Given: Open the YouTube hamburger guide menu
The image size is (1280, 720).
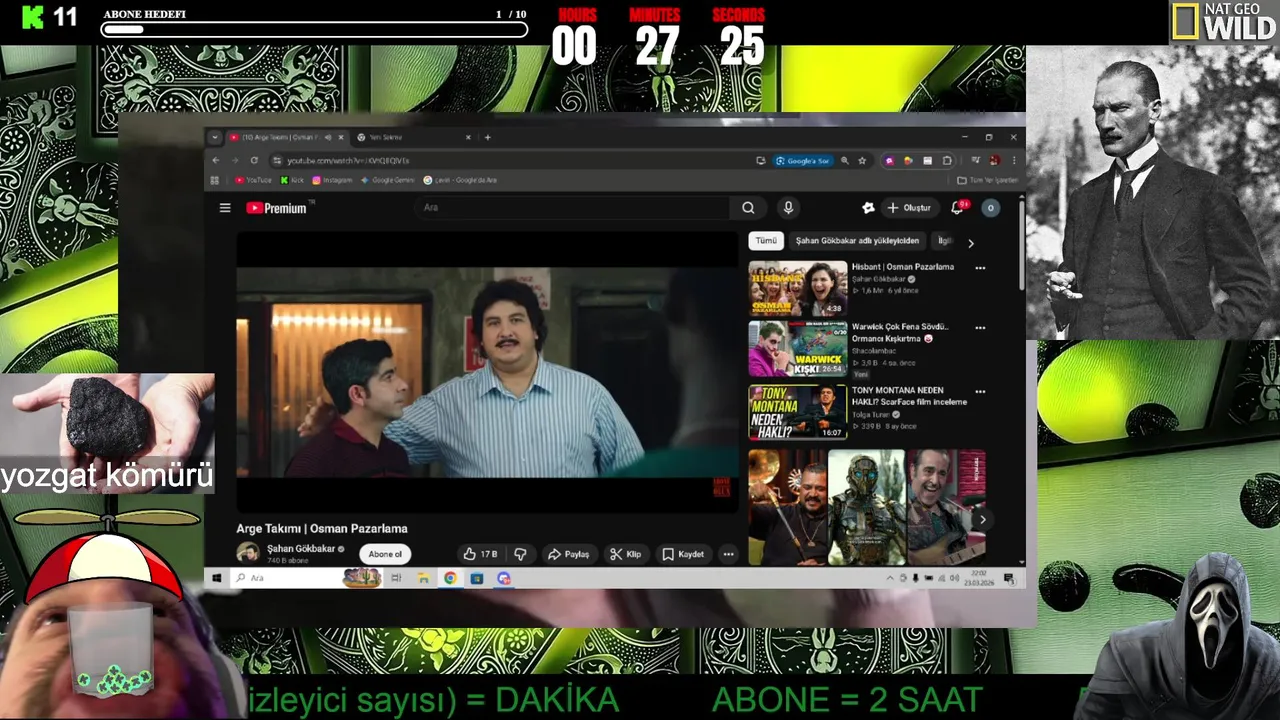Looking at the screenshot, I should pyautogui.click(x=225, y=208).
